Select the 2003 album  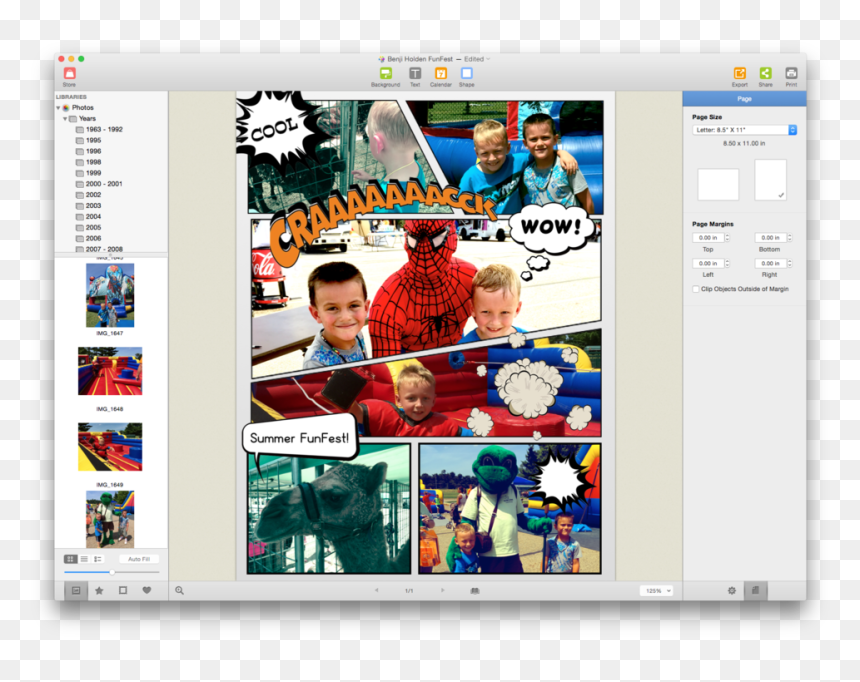89,206
